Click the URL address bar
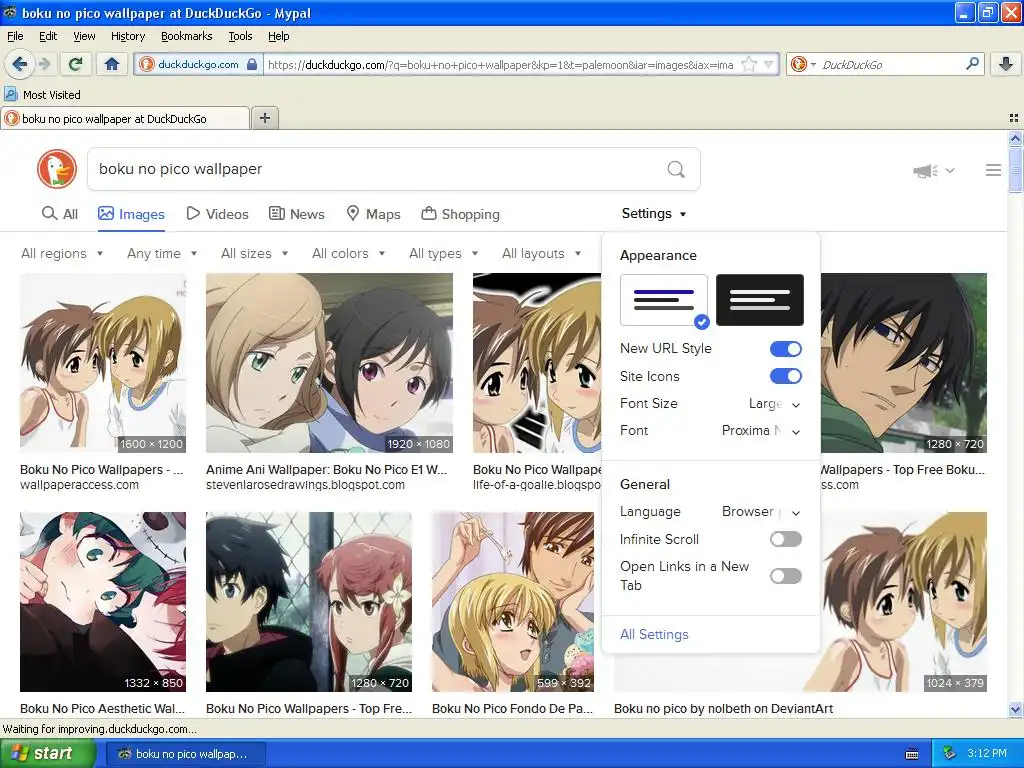 (x=500, y=64)
